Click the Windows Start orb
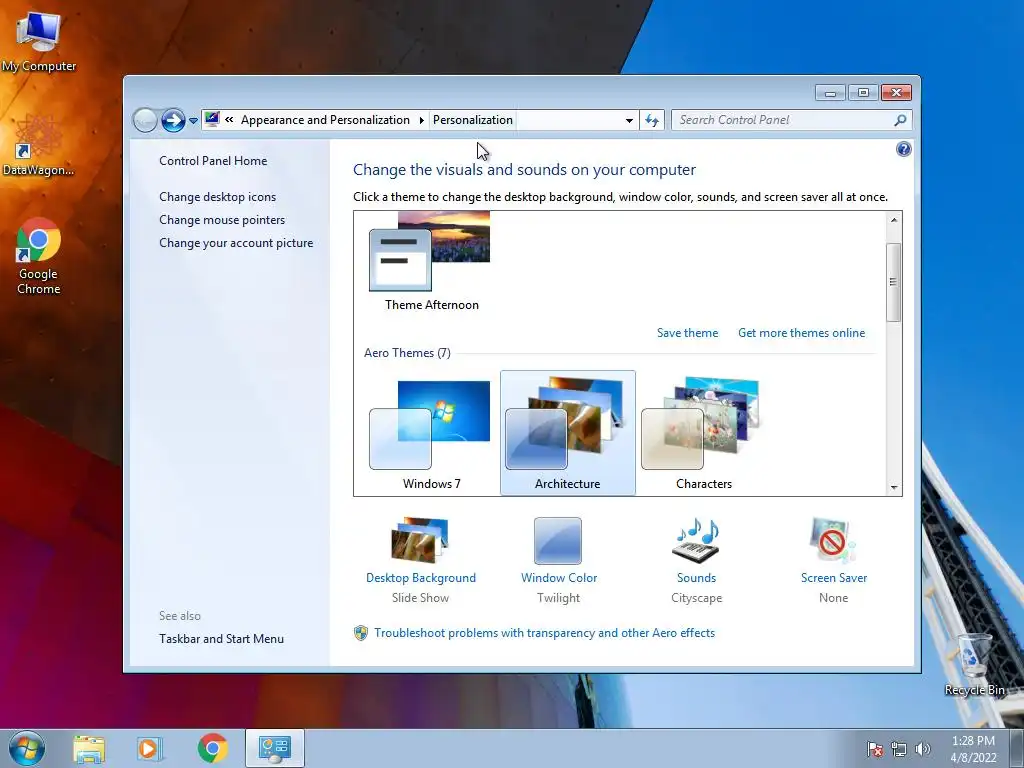Image resolution: width=1024 pixels, height=768 pixels. click(27, 748)
